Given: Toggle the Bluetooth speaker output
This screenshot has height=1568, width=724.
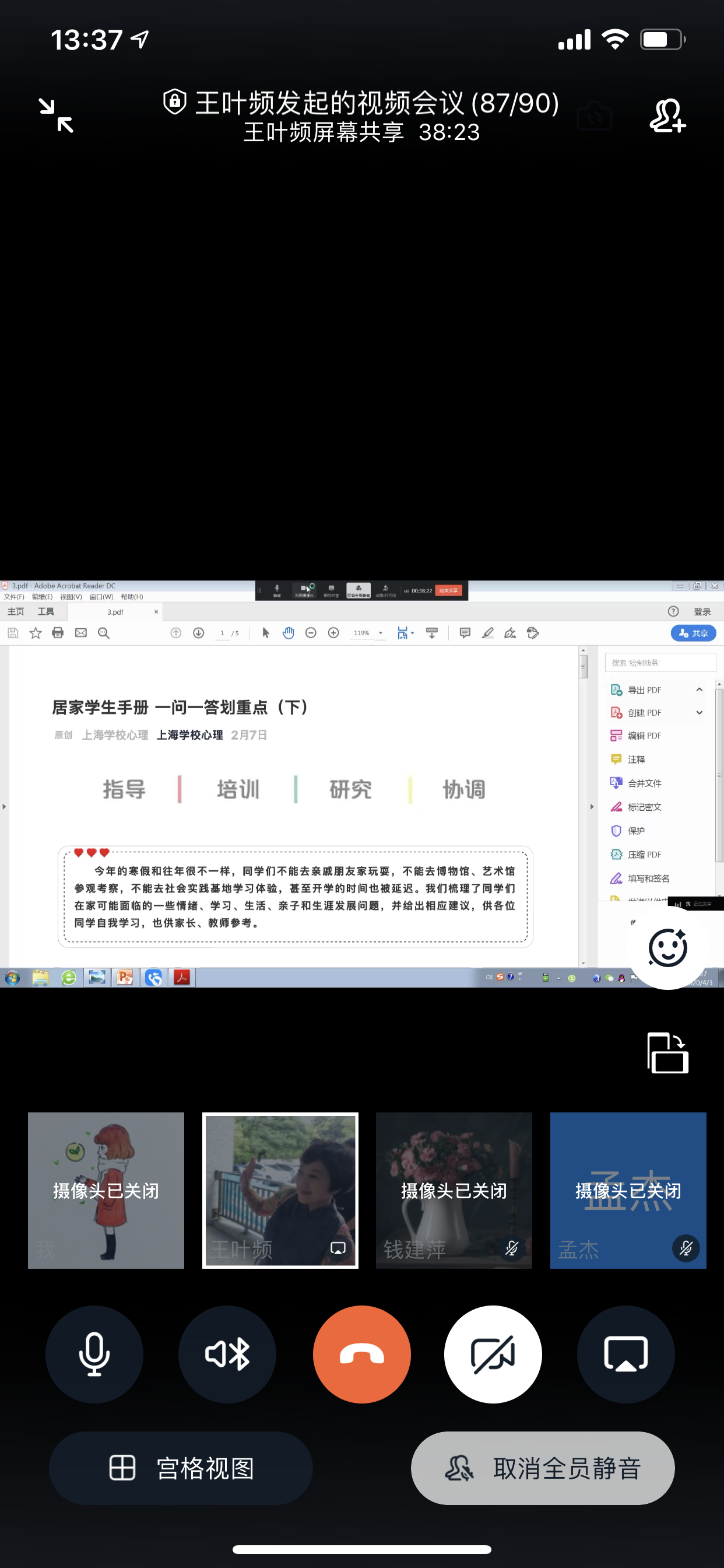Looking at the screenshot, I should pyautogui.click(x=227, y=1354).
